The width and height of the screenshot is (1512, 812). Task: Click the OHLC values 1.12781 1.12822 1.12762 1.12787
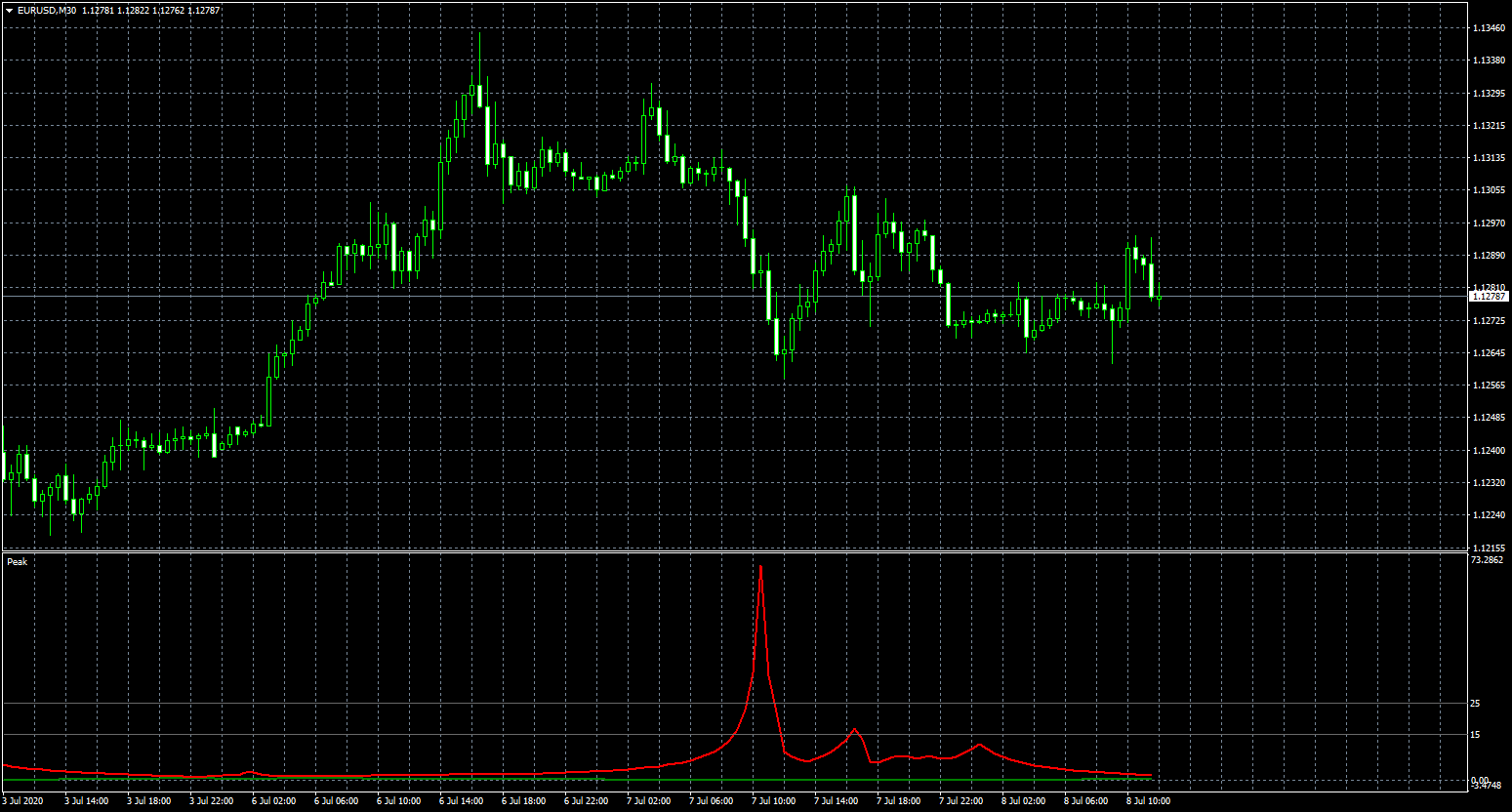coord(151,11)
